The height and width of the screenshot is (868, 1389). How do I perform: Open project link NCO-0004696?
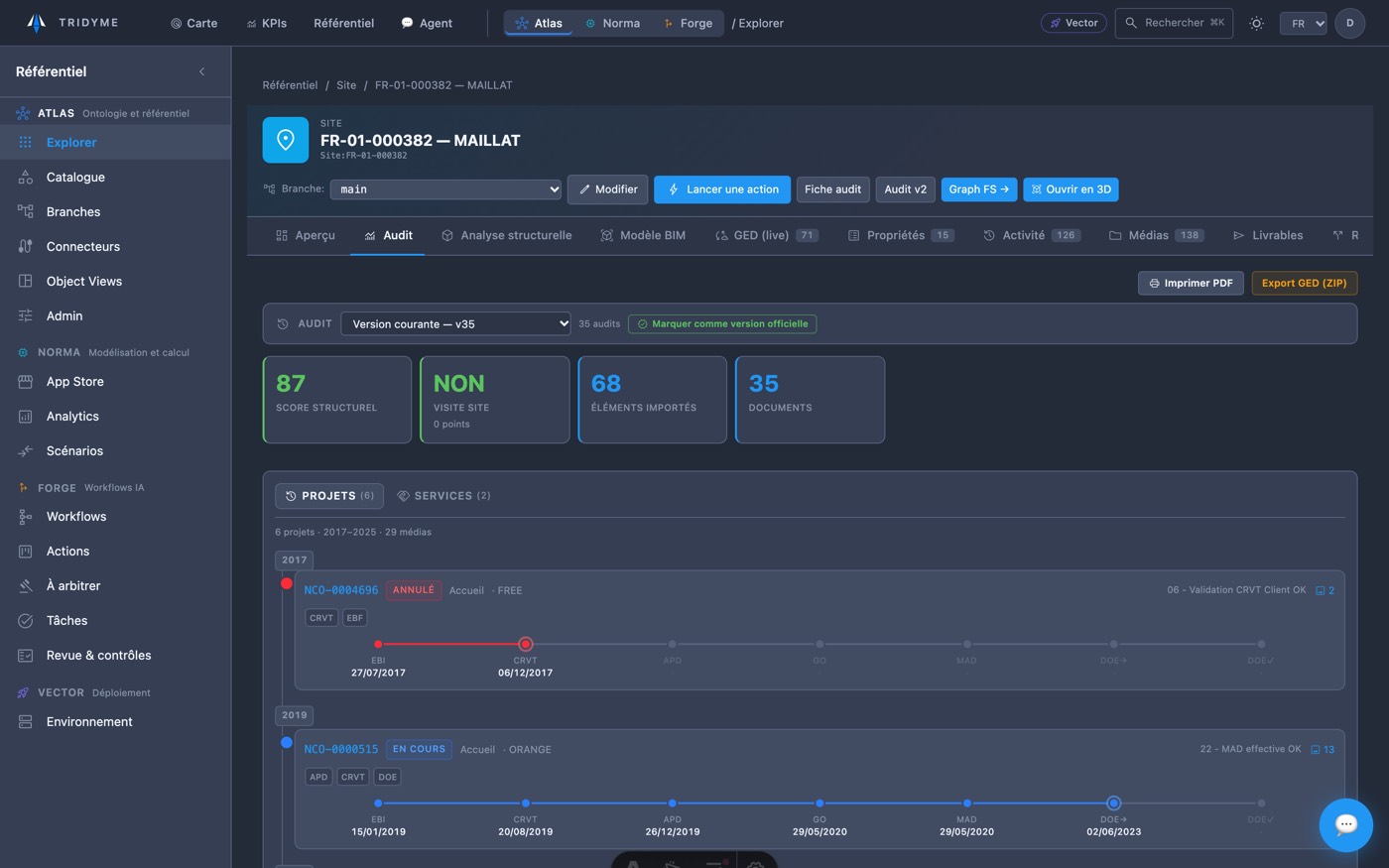(341, 590)
